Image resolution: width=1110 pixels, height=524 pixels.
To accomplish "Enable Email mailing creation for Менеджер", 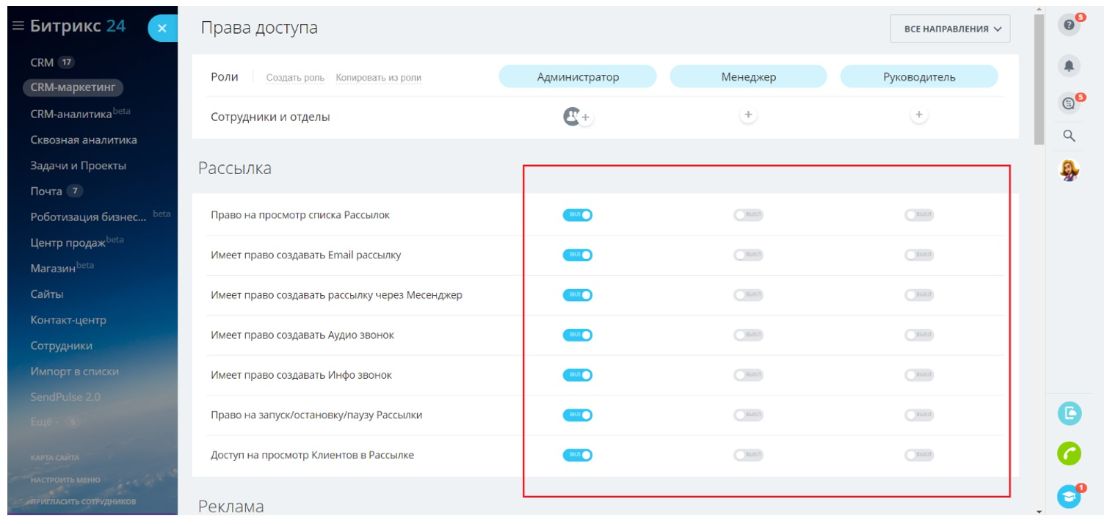I will click(x=748, y=255).
